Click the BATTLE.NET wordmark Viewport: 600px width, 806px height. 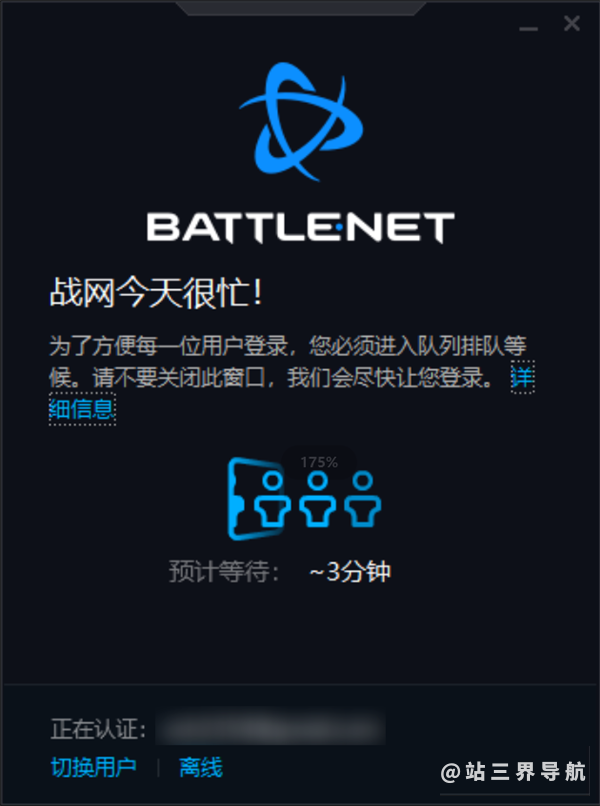[300, 228]
